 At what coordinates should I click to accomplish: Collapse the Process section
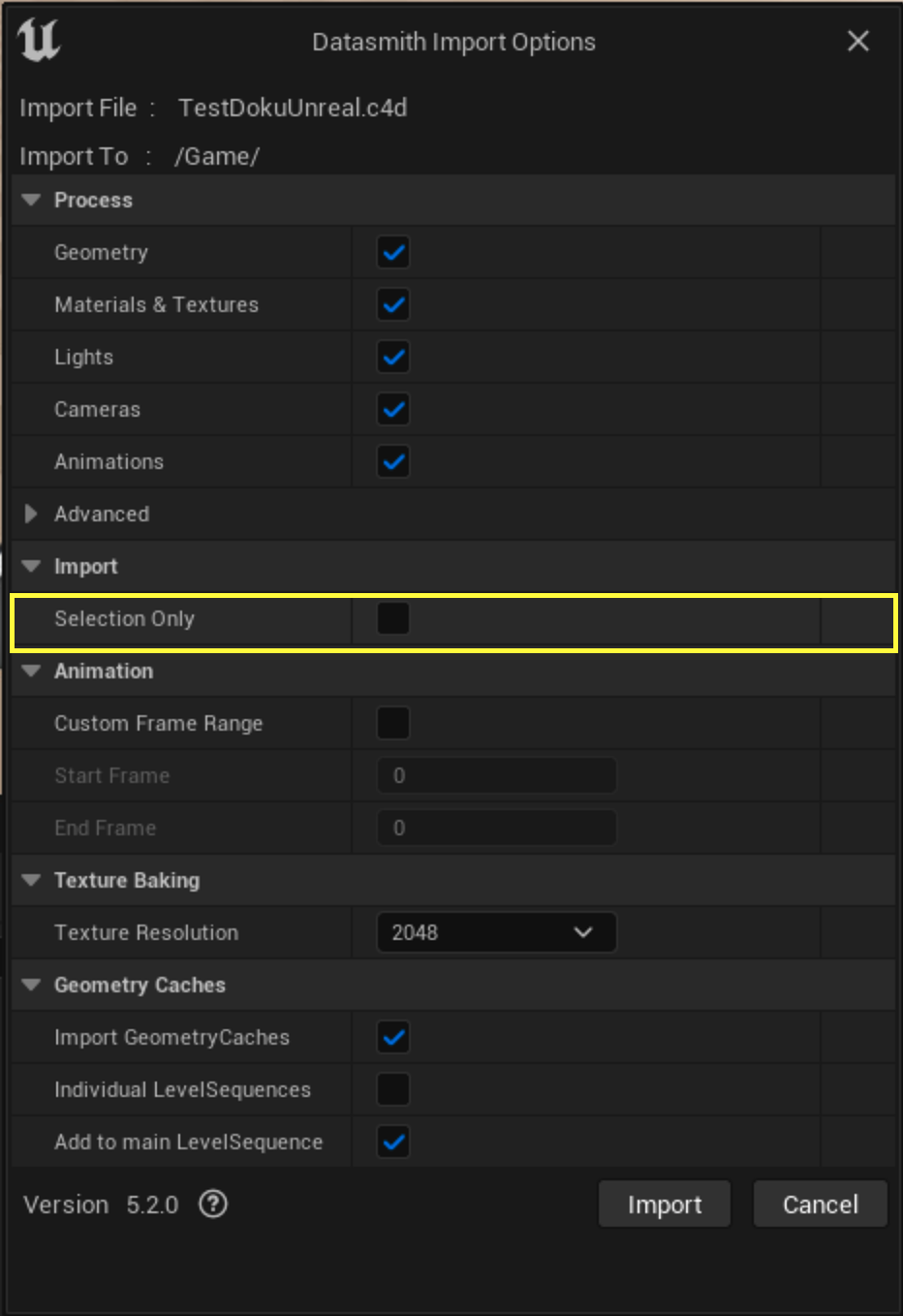31,200
